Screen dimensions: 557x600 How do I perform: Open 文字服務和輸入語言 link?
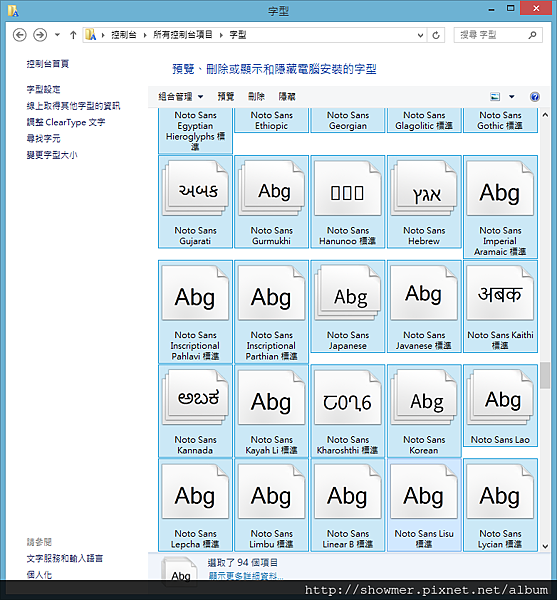click(65, 558)
